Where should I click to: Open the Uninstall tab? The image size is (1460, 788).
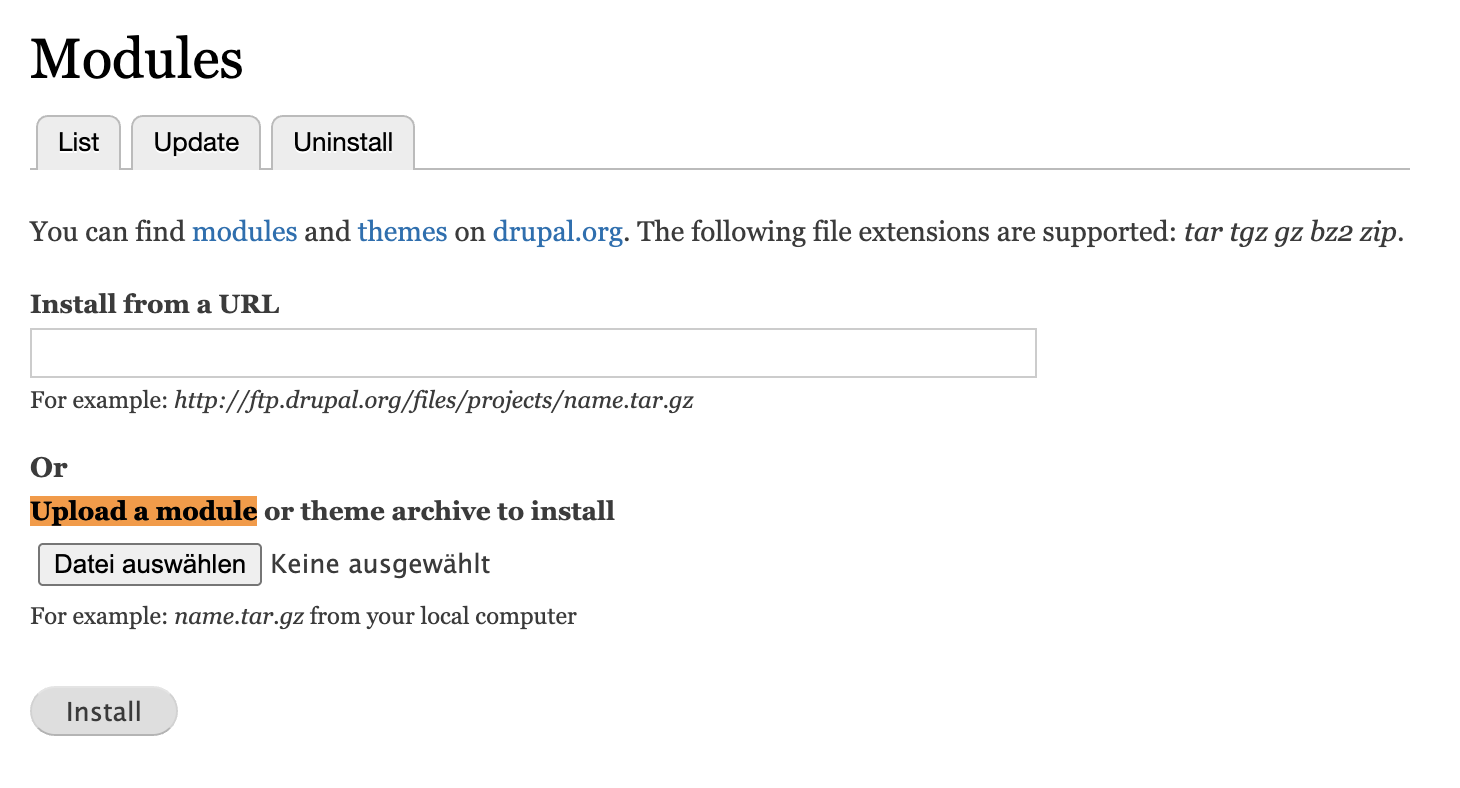point(343,142)
